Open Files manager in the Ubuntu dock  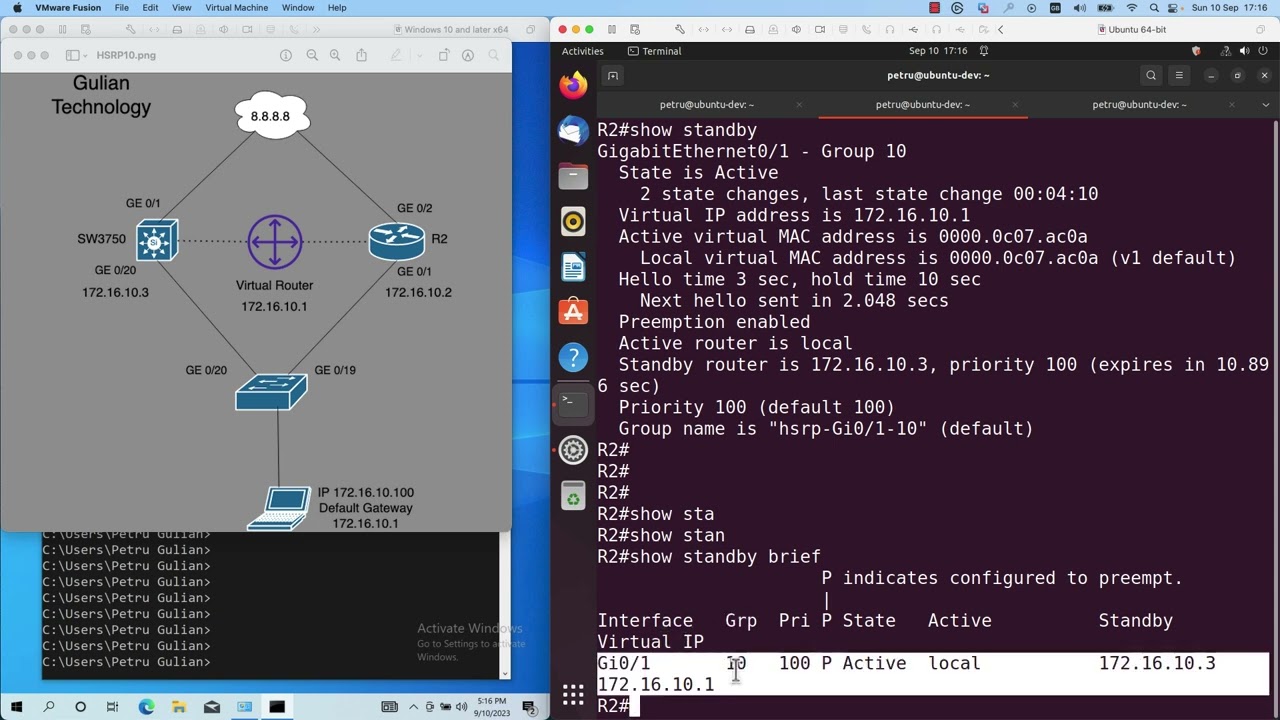(573, 176)
